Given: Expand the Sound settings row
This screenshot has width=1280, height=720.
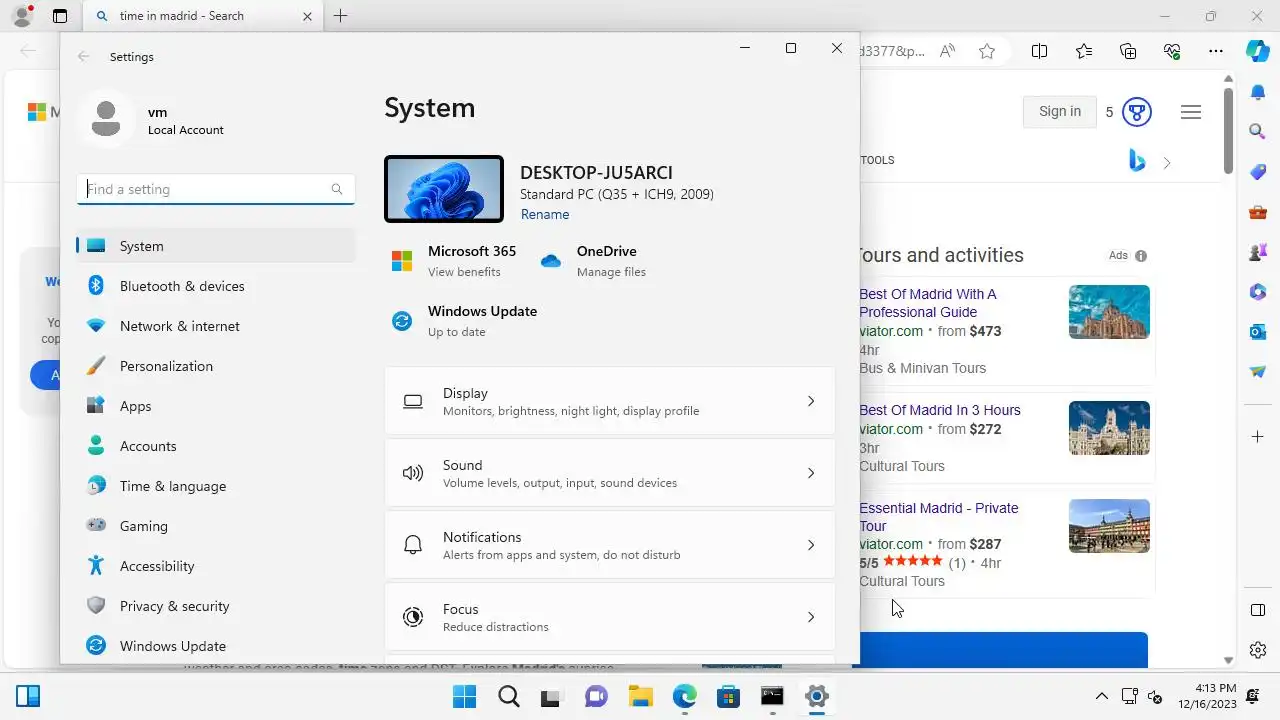Looking at the screenshot, I should pyautogui.click(x=610, y=473).
